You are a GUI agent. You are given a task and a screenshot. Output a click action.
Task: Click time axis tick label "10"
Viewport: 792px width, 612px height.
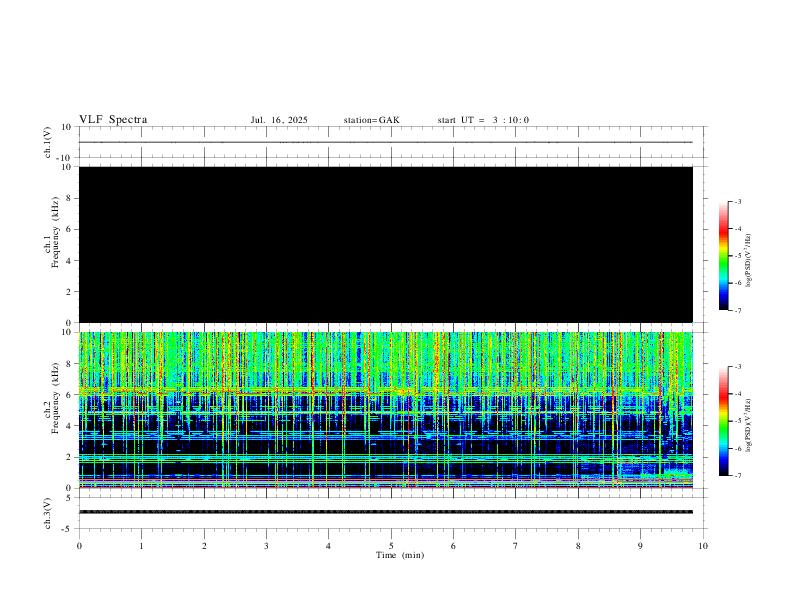703,546
